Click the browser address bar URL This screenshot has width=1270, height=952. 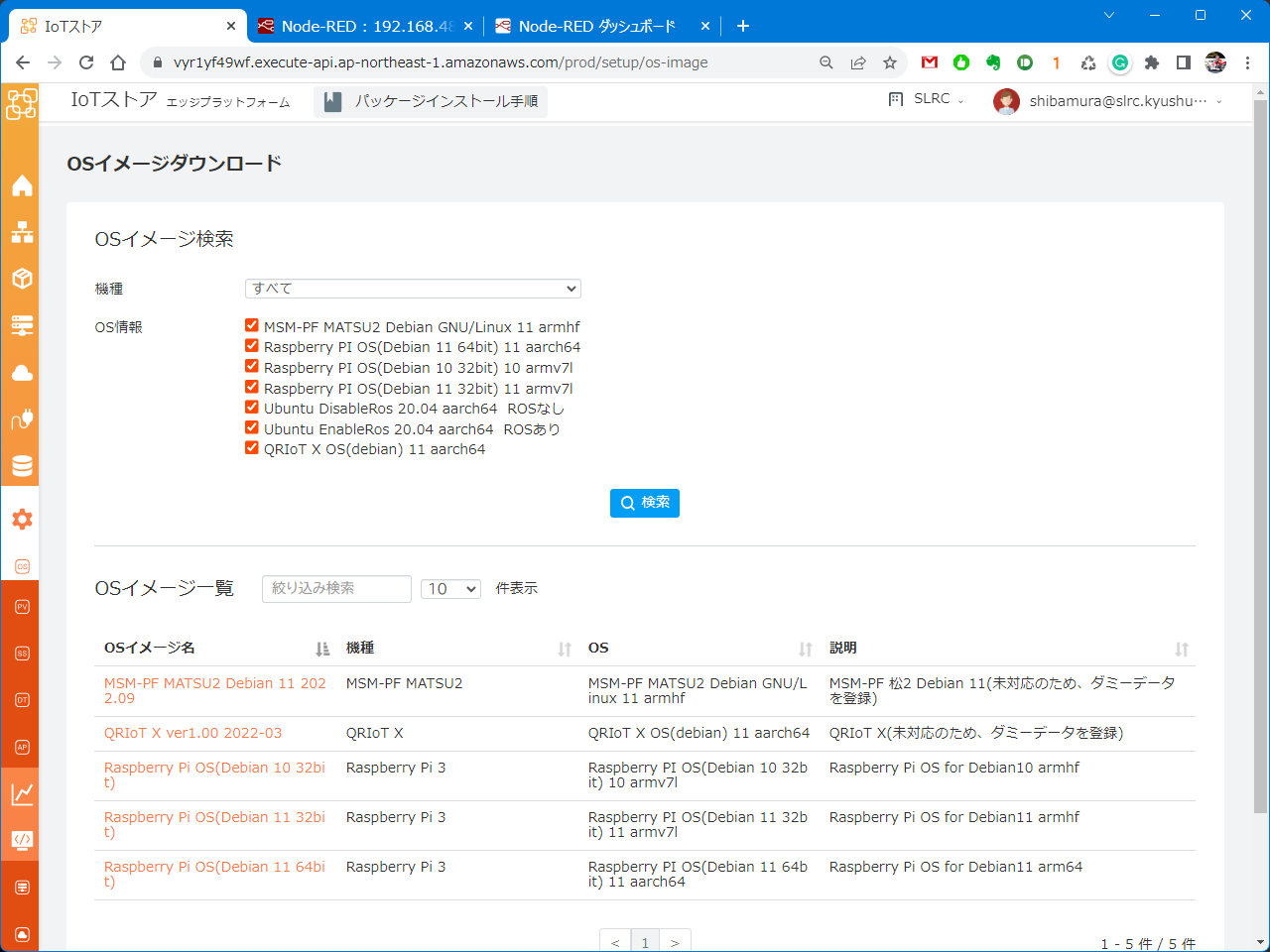(x=441, y=62)
